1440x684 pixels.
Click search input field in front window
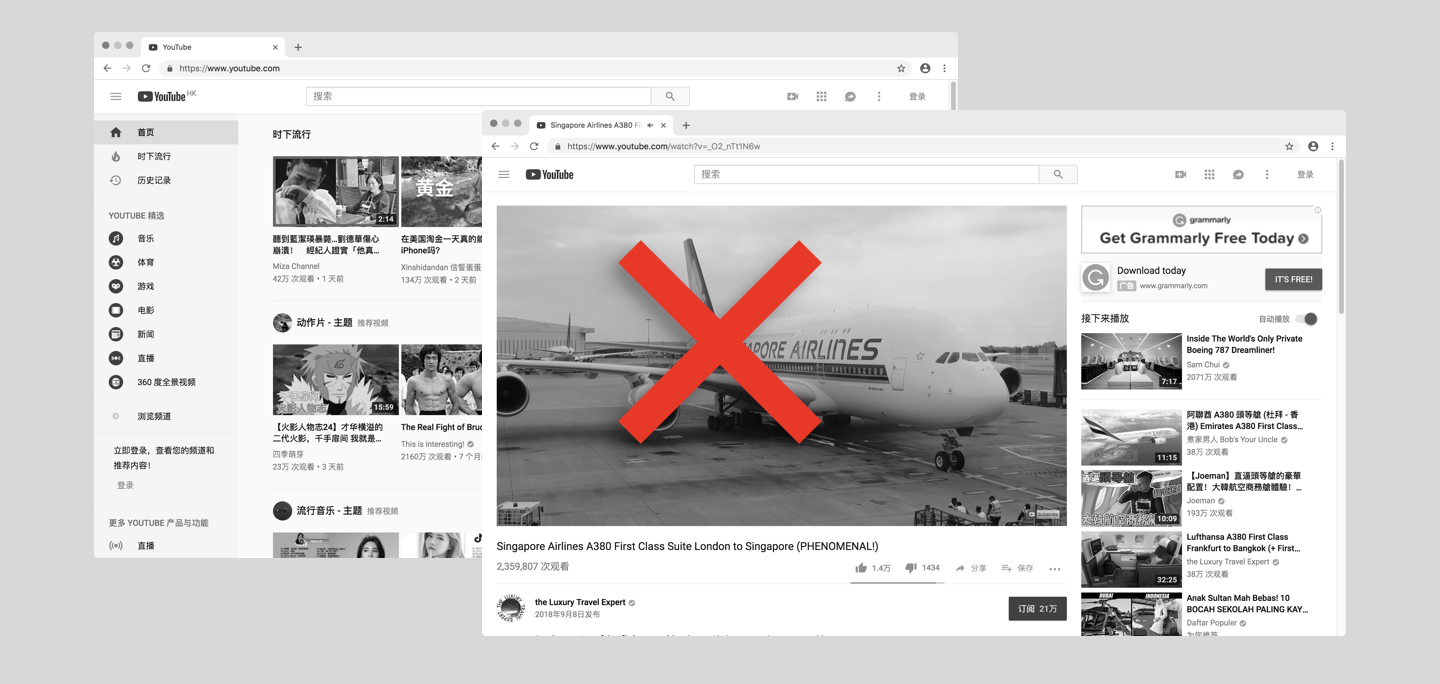(866, 174)
